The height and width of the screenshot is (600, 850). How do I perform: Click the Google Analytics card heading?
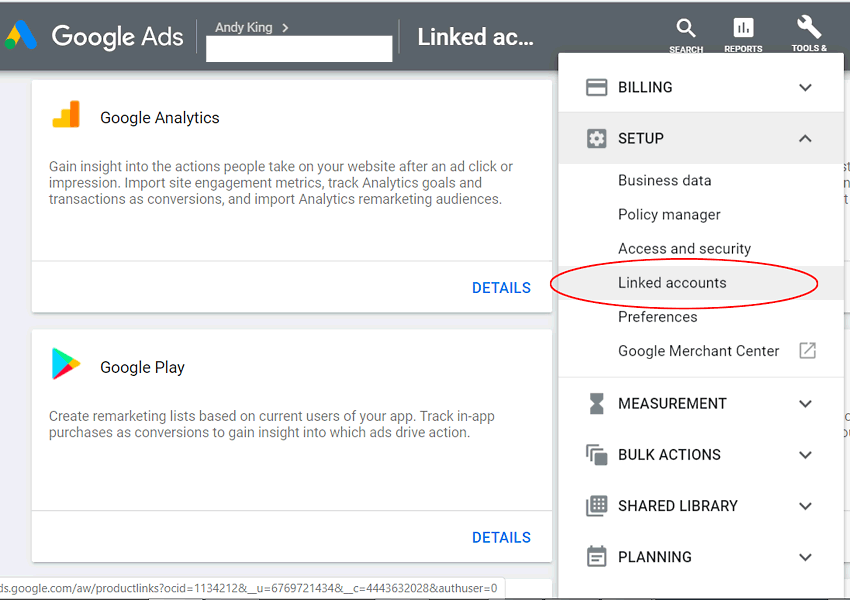(159, 118)
